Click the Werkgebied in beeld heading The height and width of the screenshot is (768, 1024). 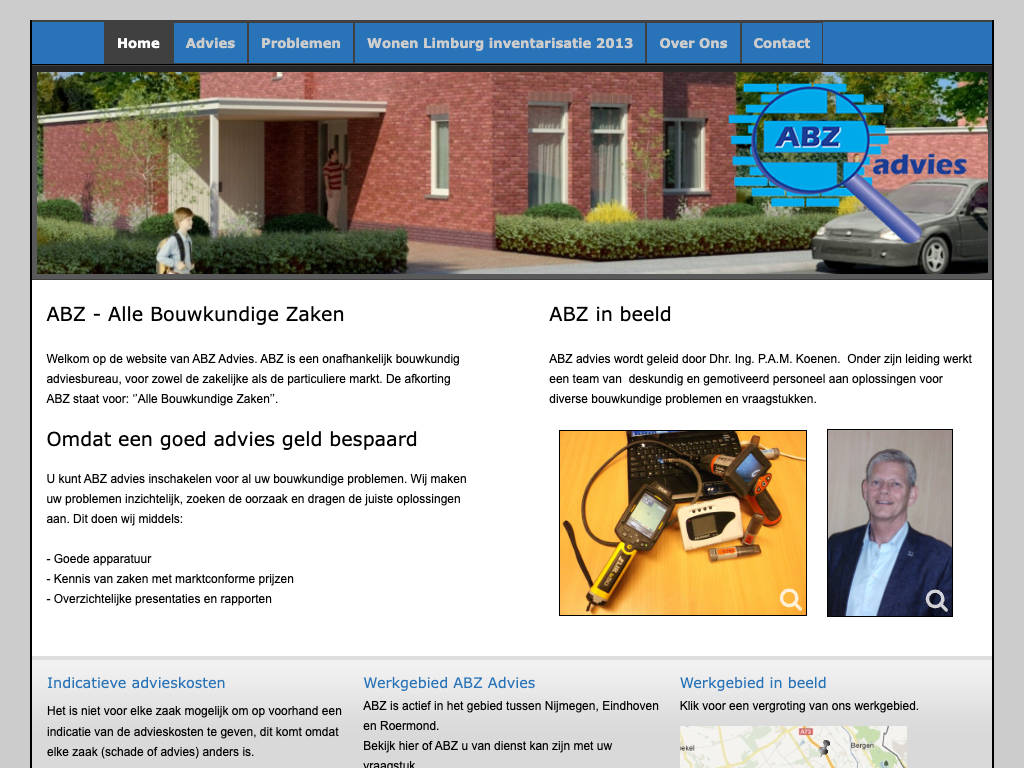click(x=753, y=683)
